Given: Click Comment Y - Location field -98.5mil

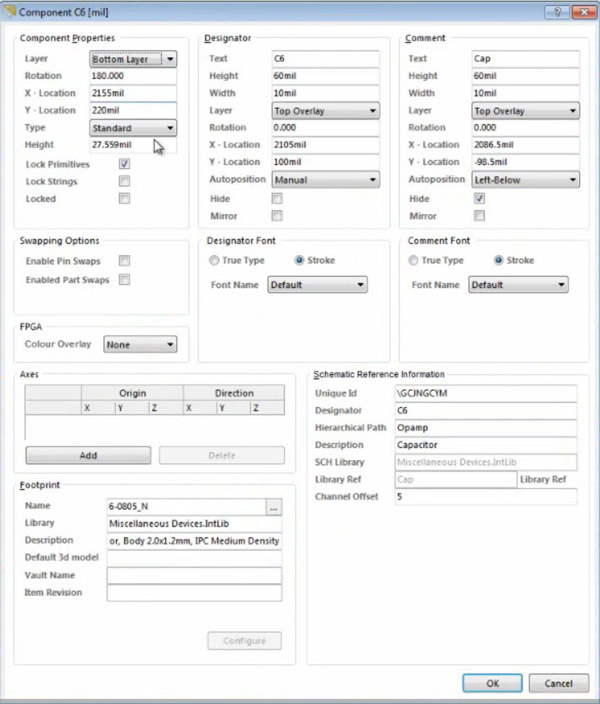Looking at the screenshot, I should [x=525, y=162].
